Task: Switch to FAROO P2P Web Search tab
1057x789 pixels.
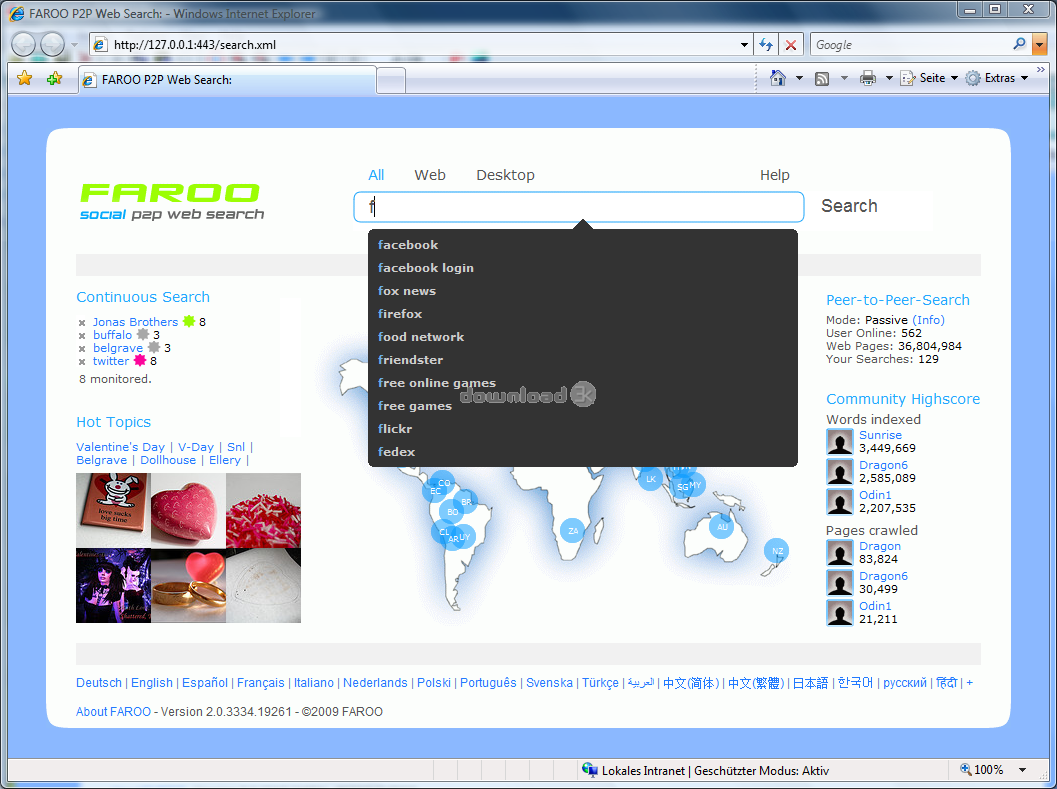Action: [227, 80]
